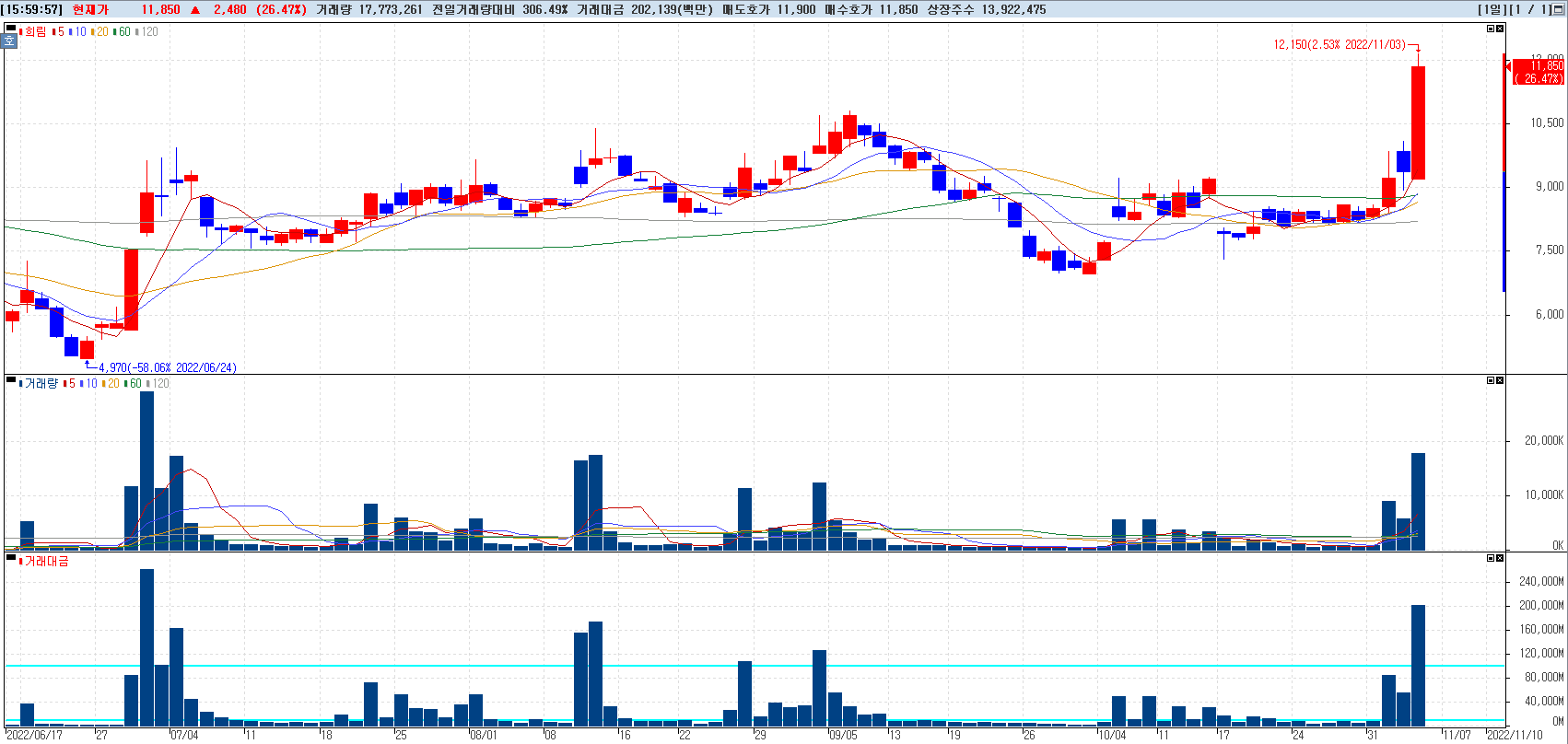Image resolution: width=1568 pixels, height=744 pixels.
Task: Click the 거래대금 202,139(백만) header value
Action: (x=645, y=9)
